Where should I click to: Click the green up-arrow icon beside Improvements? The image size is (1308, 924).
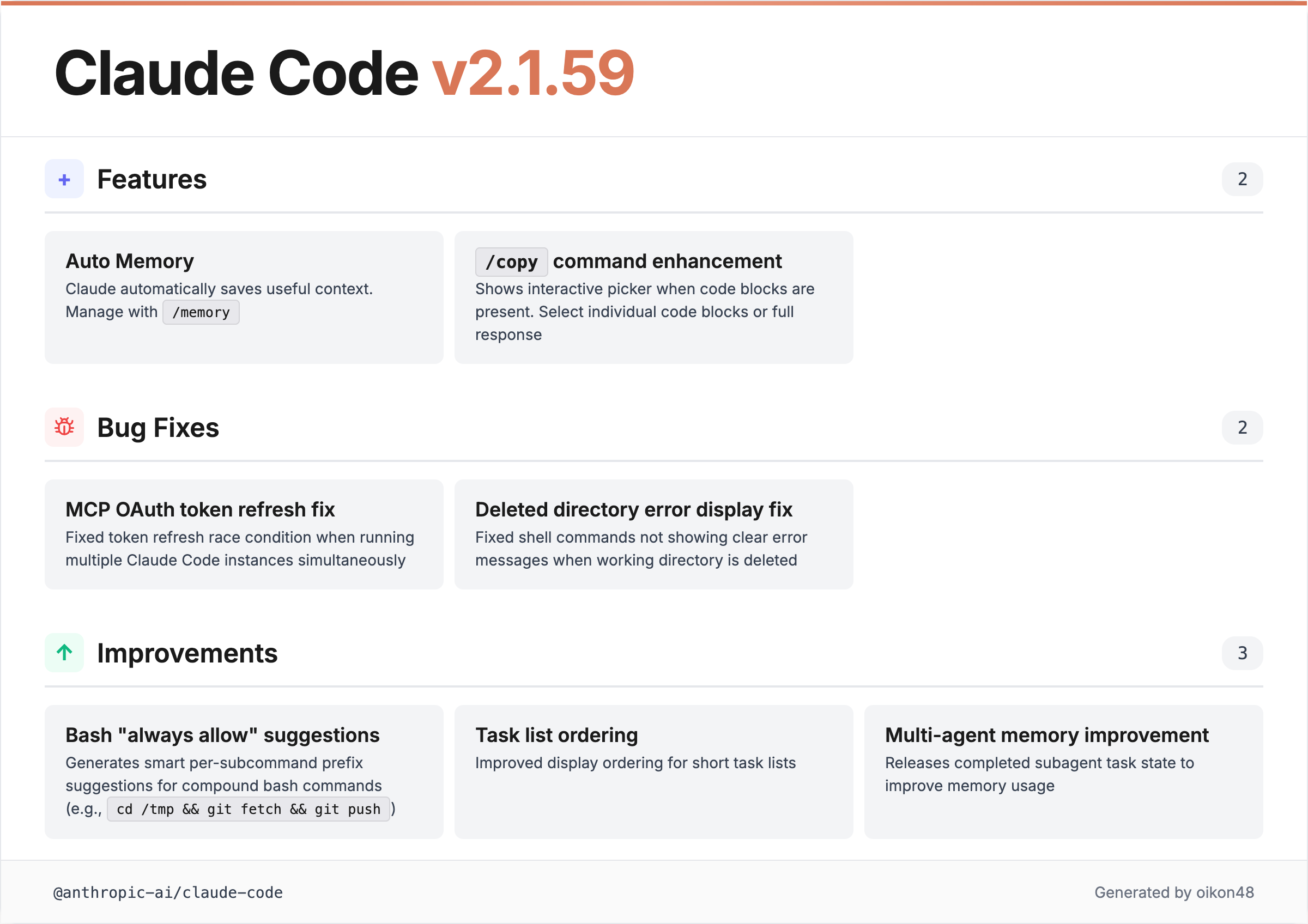tap(64, 653)
